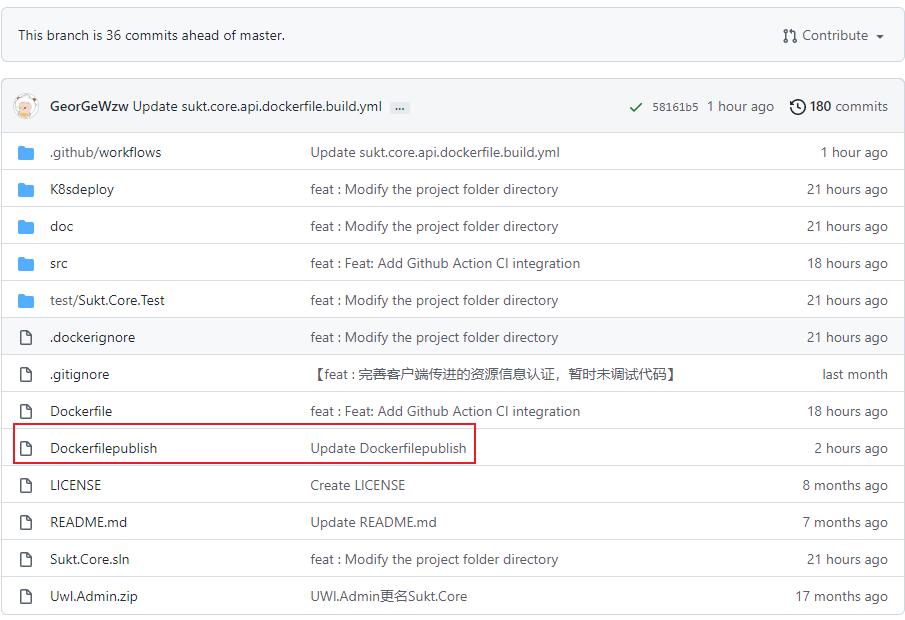Viewport: 905px width, 620px height.
Task: Open the test/Sukt.Core.Test folder
Action: [x=107, y=301]
